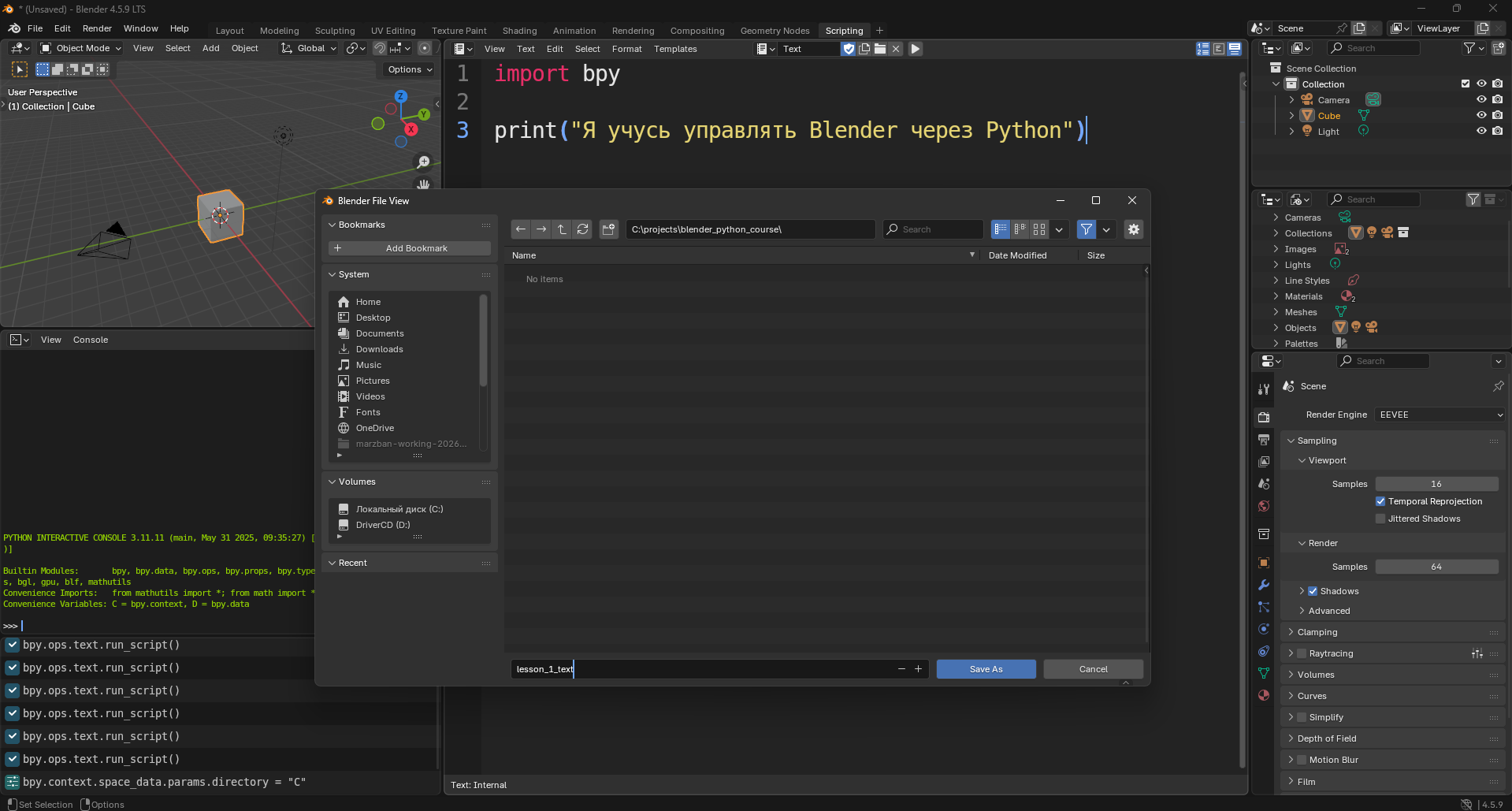Image resolution: width=1512 pixels, height=811 pixels.
Task: Open the Render menu
Action: tap(97, 28)
